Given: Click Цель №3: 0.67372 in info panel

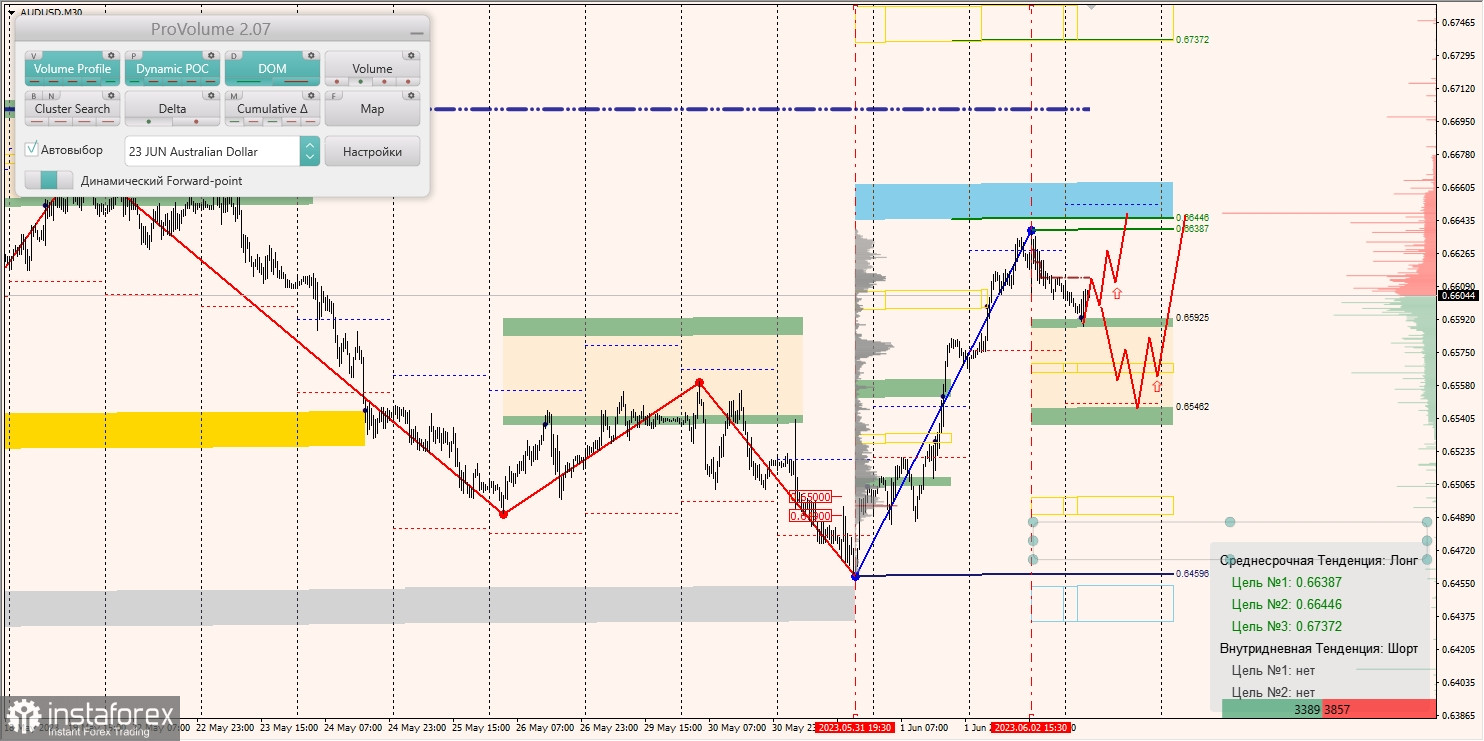Looking at the screenshot, I should pyautogui.click(x=1286, y=626).
